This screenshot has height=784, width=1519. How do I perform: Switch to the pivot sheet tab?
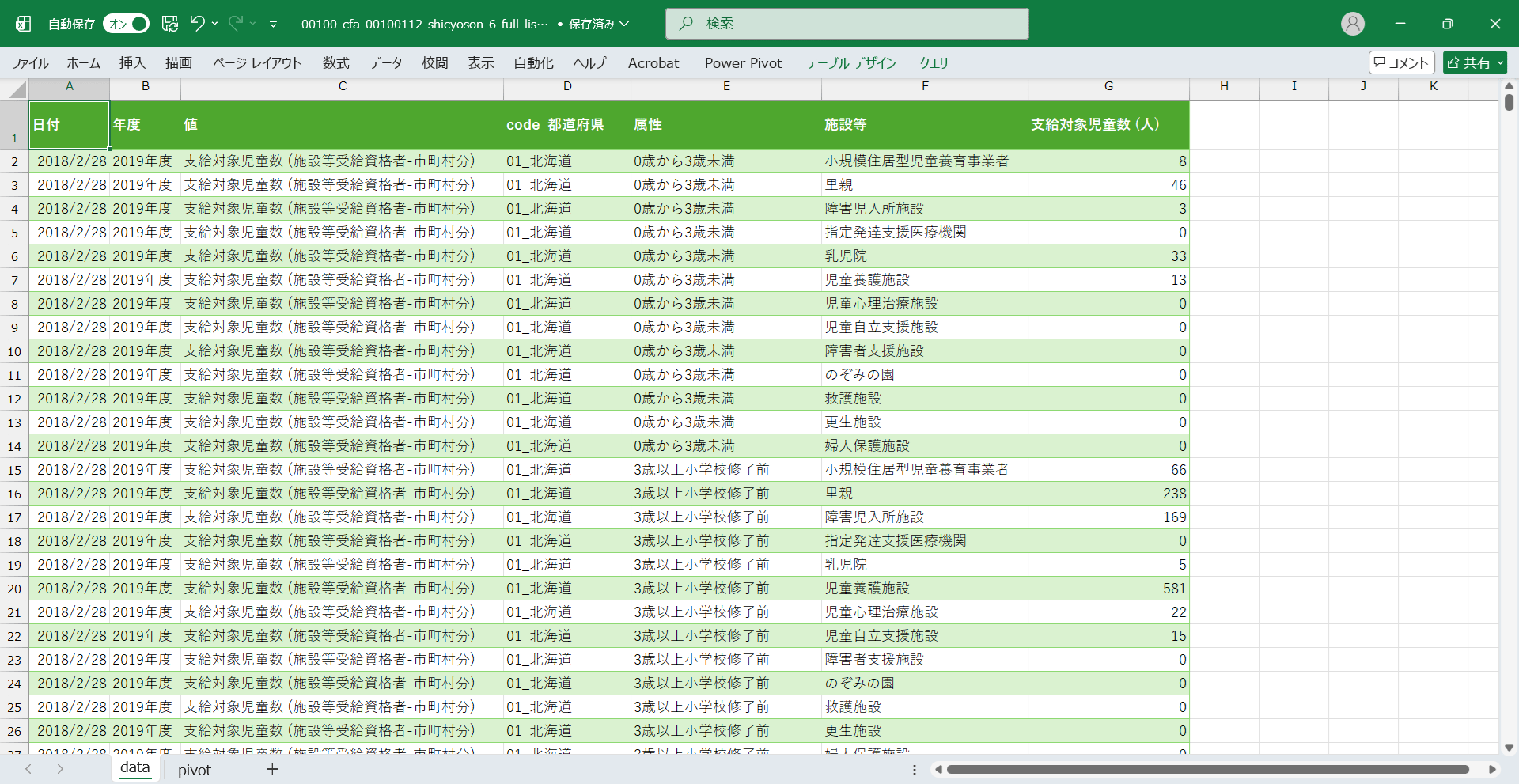coord(195,770)
